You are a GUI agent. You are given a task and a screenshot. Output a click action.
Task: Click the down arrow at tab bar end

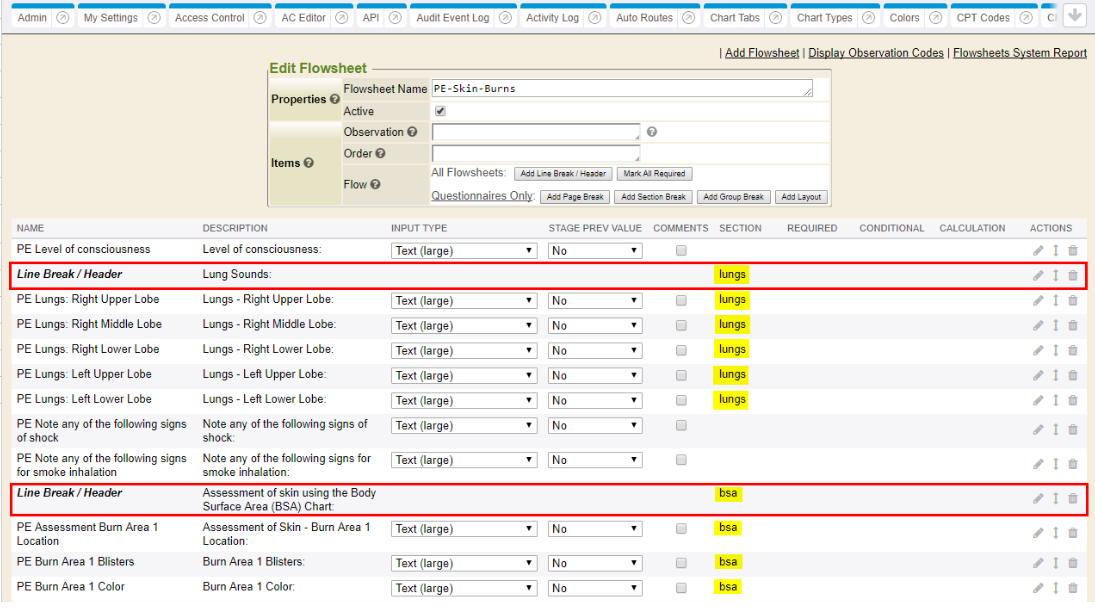(x=1075, y=15)
